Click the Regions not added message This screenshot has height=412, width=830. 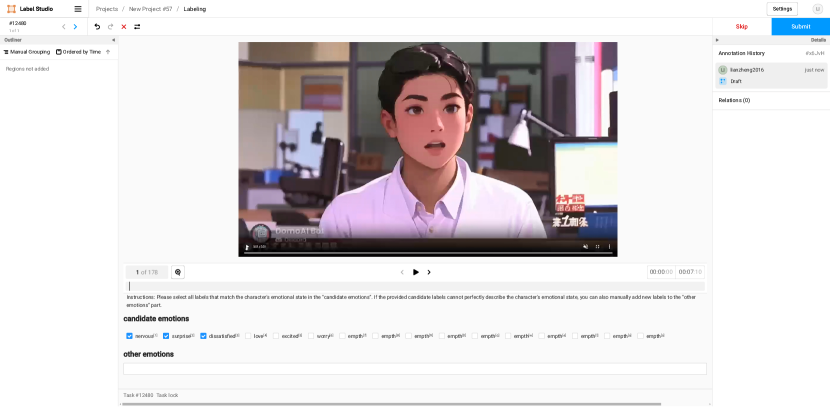pyautogui.click(x=28, y=69)
